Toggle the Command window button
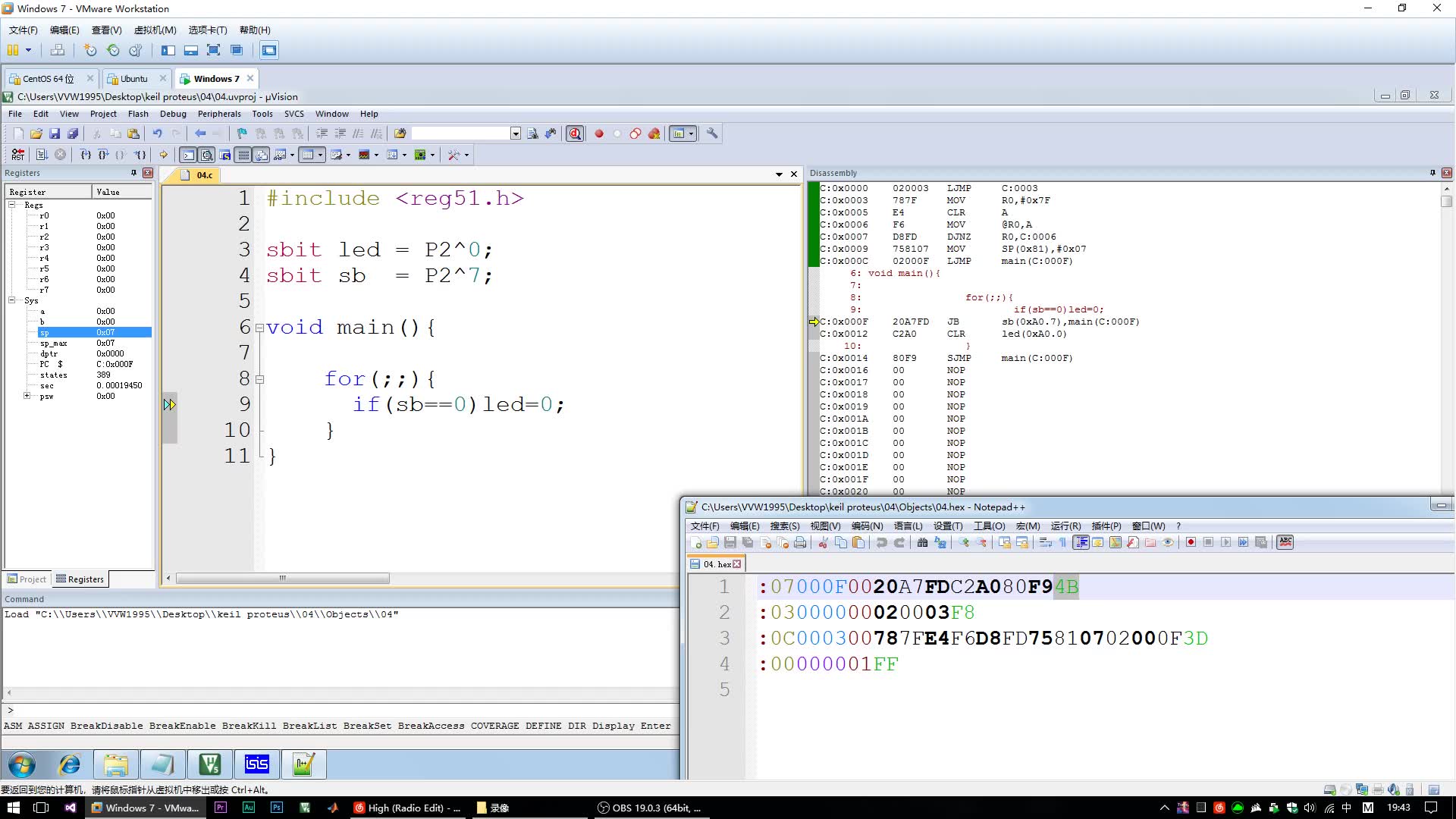 [x=188, y=155]
